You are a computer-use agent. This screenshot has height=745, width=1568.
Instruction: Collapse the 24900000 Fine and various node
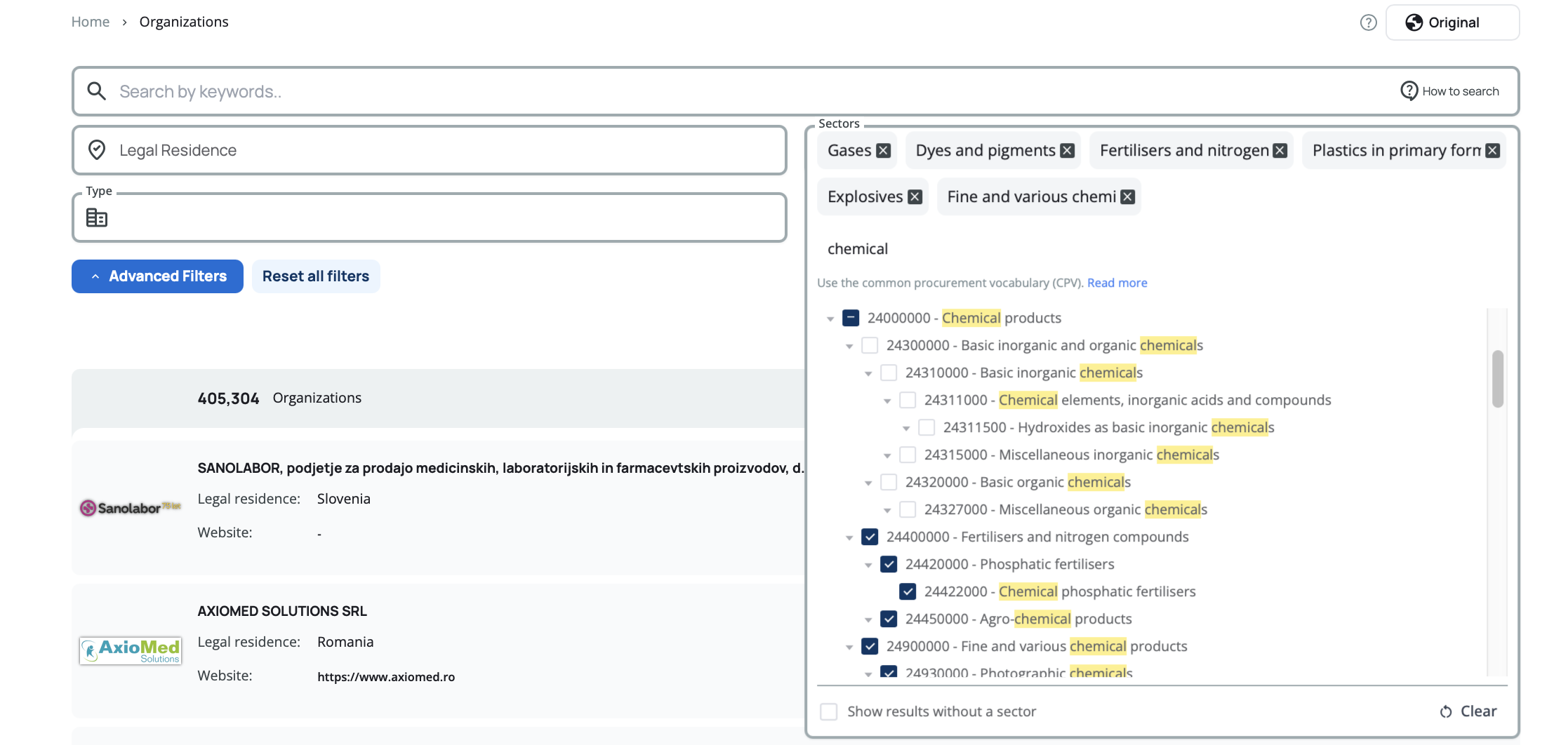tap(849, 647)
